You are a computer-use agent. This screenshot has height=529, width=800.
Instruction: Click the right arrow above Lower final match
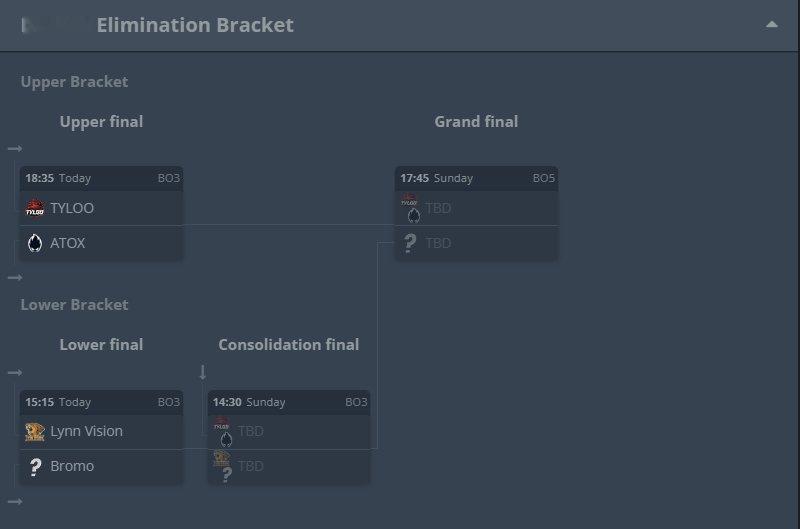tap(15, 373)
